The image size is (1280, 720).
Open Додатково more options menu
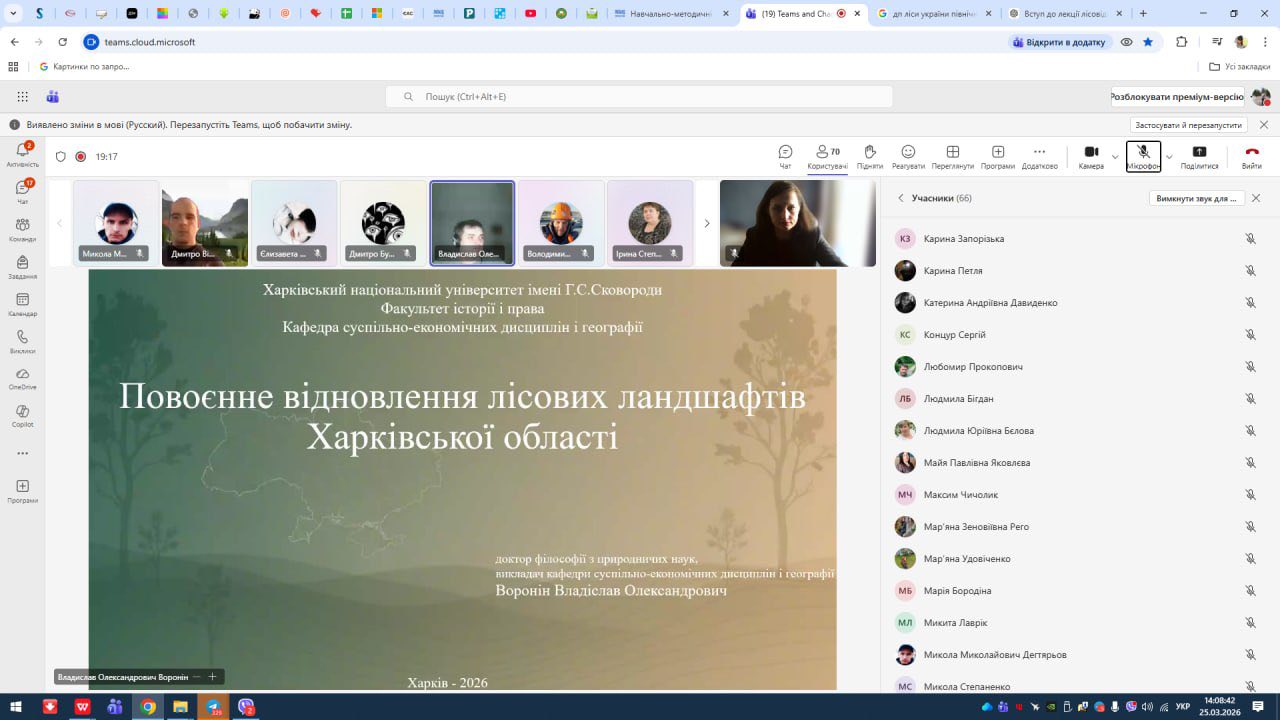coord(1039,156)
